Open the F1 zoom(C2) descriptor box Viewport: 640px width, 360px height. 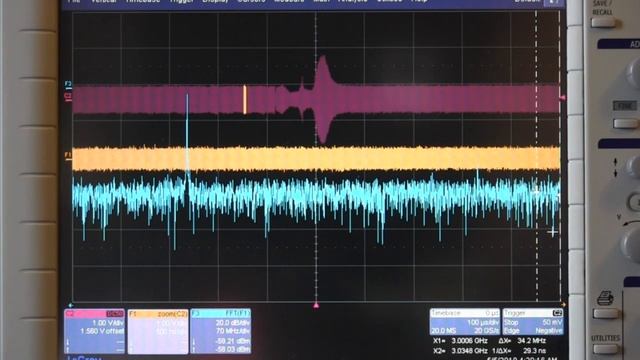158,331
